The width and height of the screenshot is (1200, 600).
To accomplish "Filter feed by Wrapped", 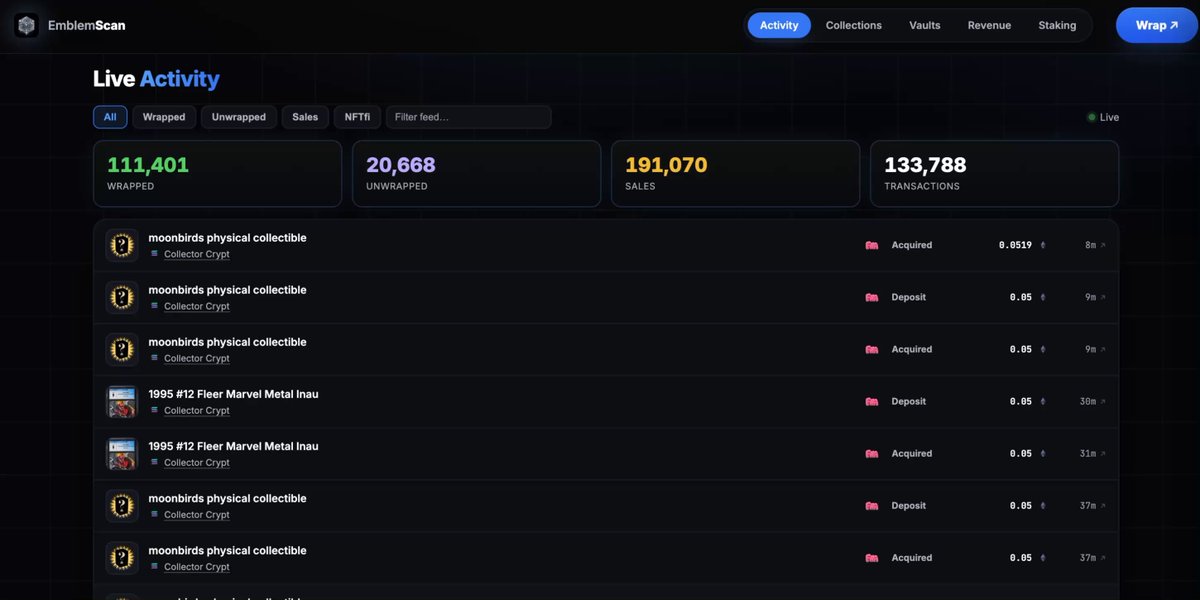I will click(x=164, y=117).
